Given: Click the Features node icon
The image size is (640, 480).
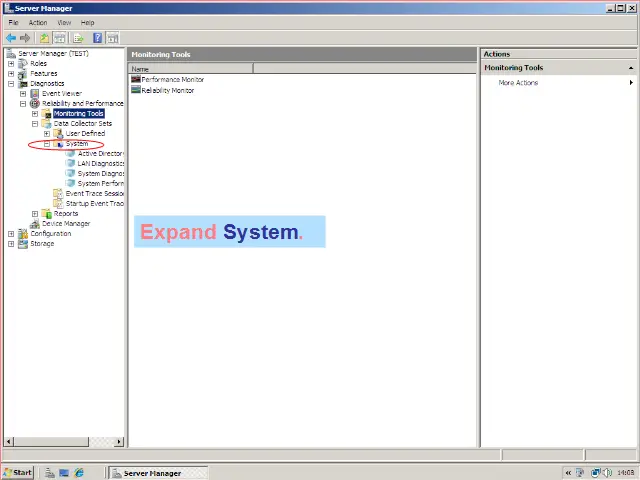Looking at the screenshot, I should [23, 73].
